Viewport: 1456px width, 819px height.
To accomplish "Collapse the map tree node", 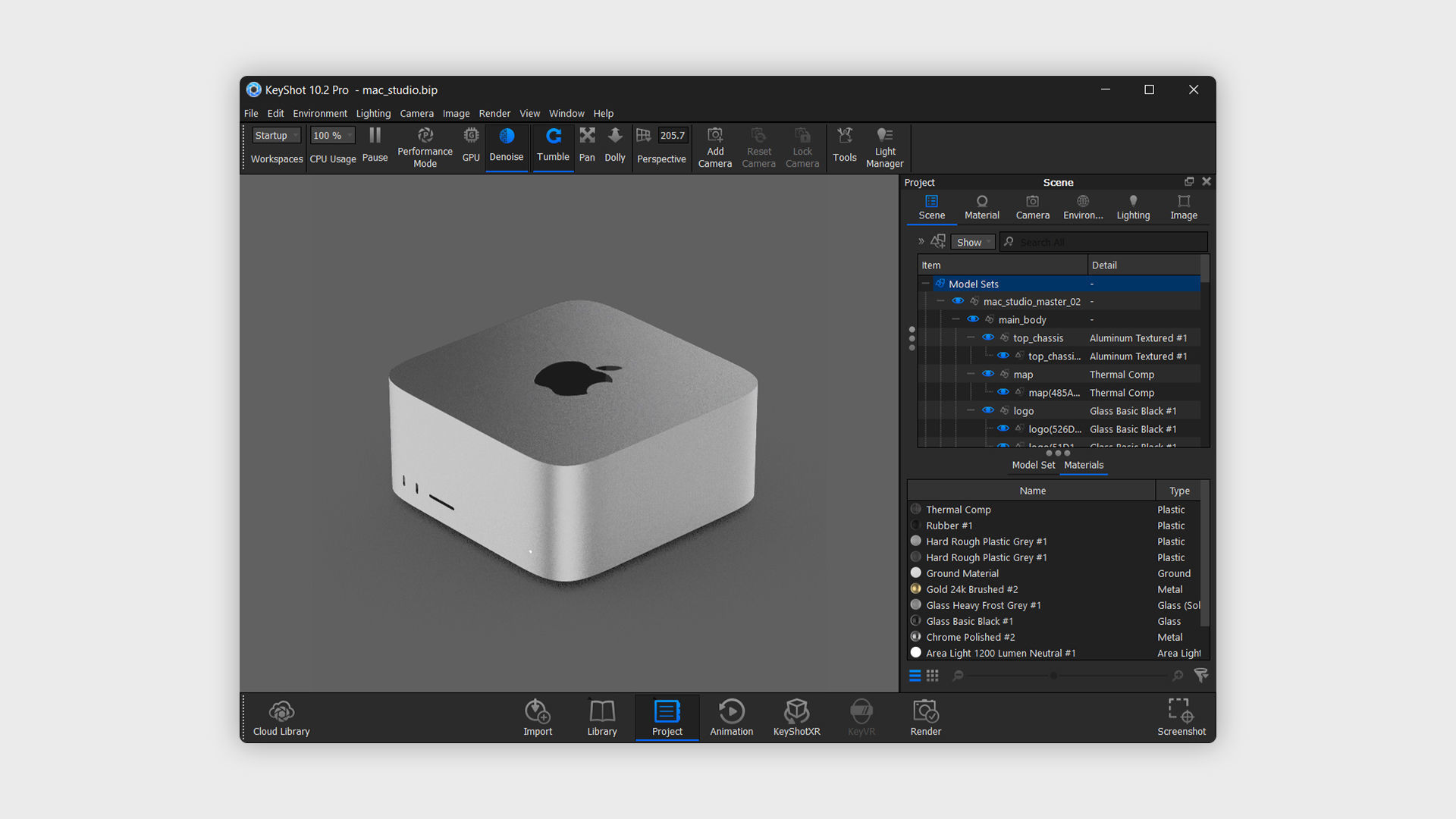I will (971, 375).
